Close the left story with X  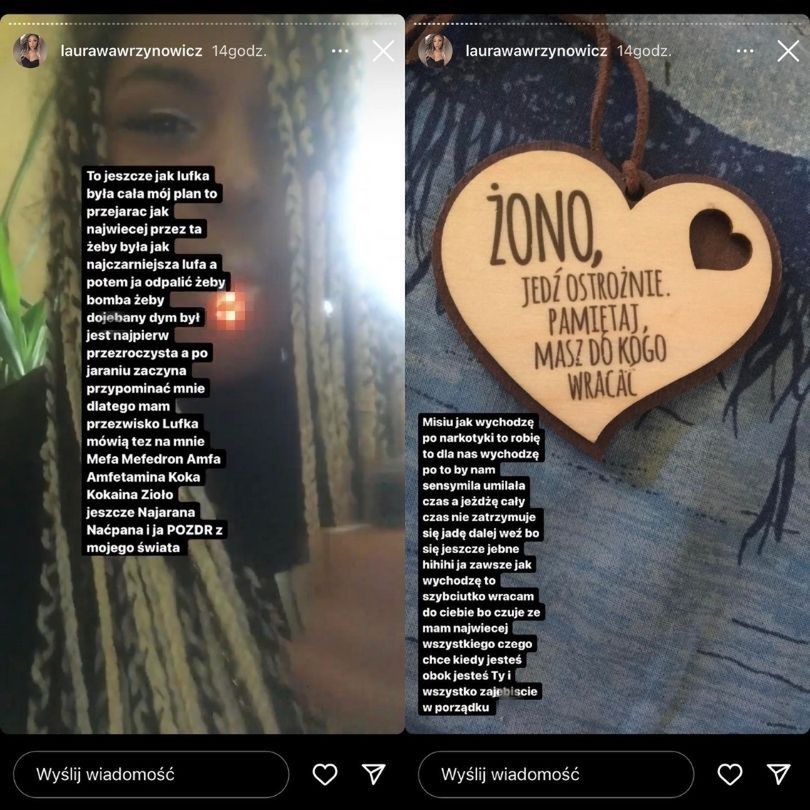click(383, 51)
